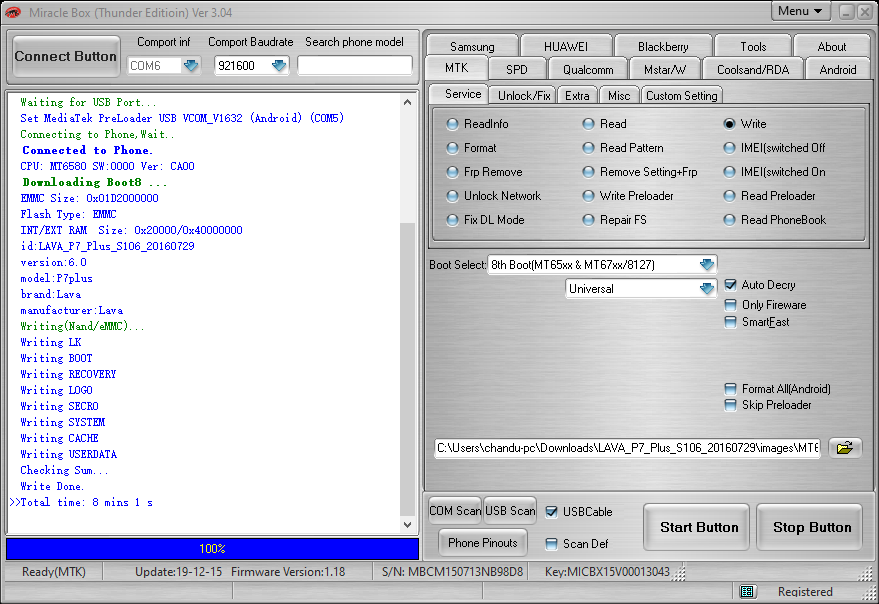Switch to the Samsung tab
Viewport: 879px width, 604px height.
pyautogui.click(x=472, y=47)
